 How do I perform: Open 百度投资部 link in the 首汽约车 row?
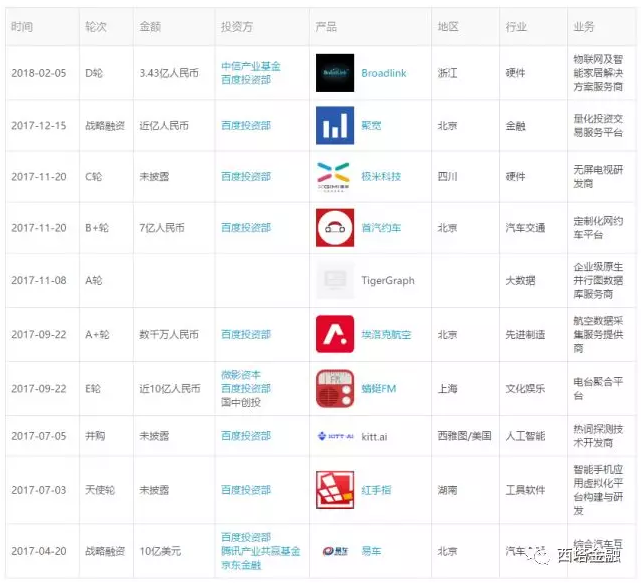(246, 228)
